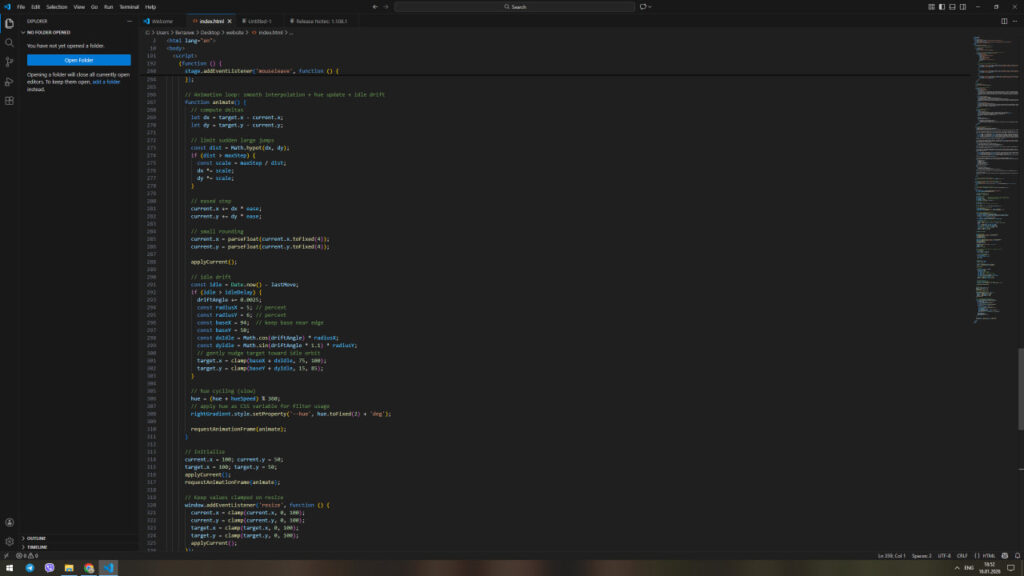Open editor More Actions ellipsis
Image resolution: width=1024 pixels, height=576 pixels.
pyautogui.click(x=1015, y=21)
